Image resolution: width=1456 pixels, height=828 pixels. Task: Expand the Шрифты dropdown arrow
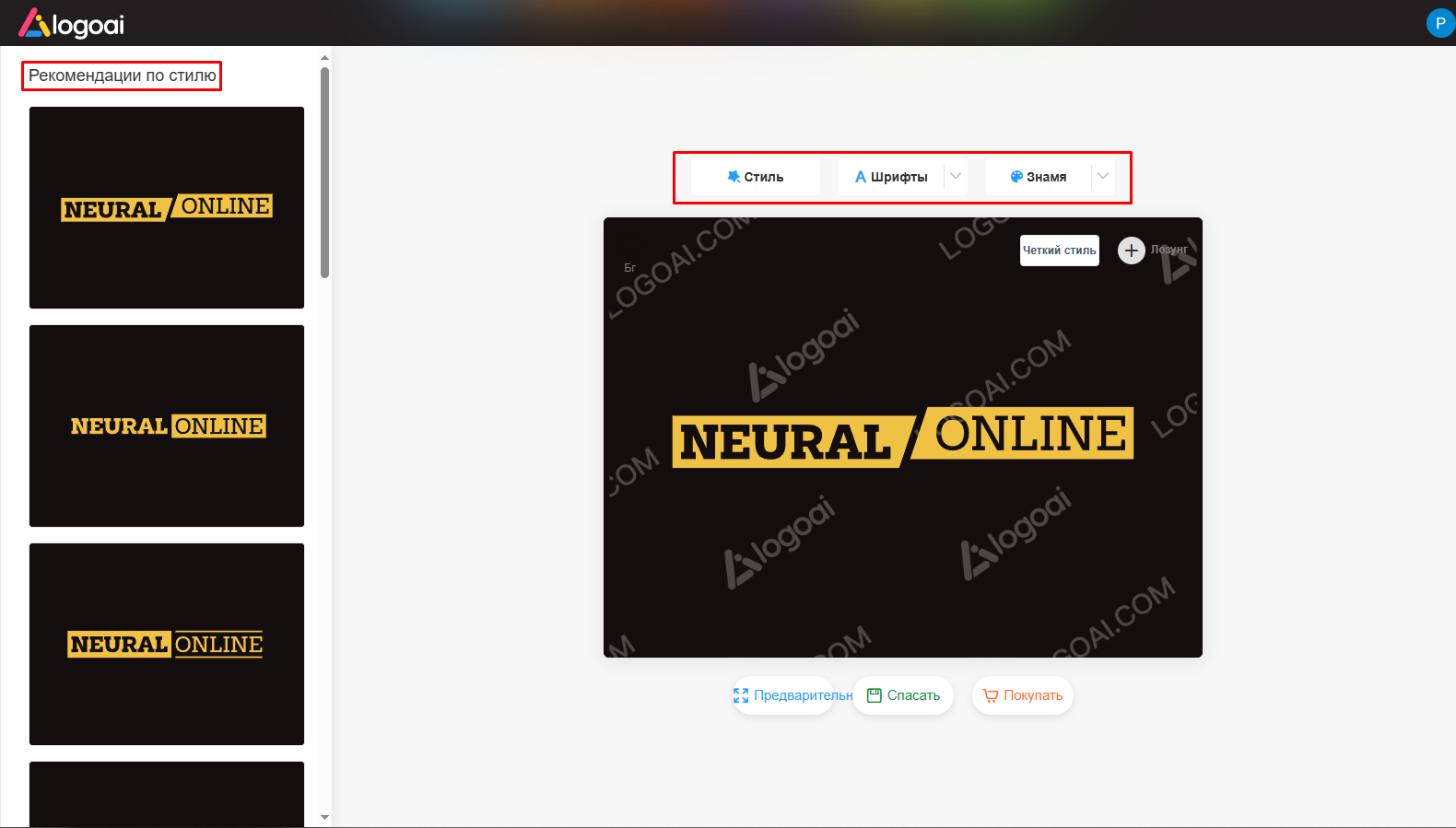click(x=956, y=176)
